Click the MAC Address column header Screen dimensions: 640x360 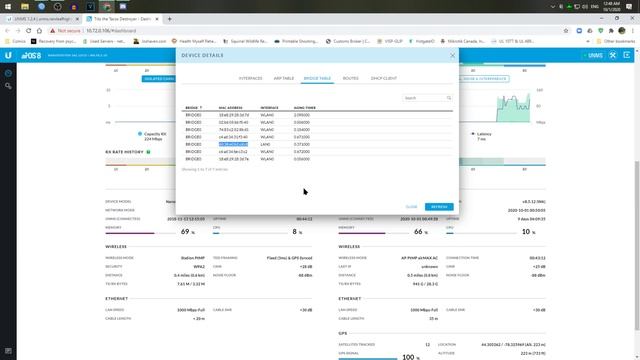pyautogui.click(x=231, y=108)
